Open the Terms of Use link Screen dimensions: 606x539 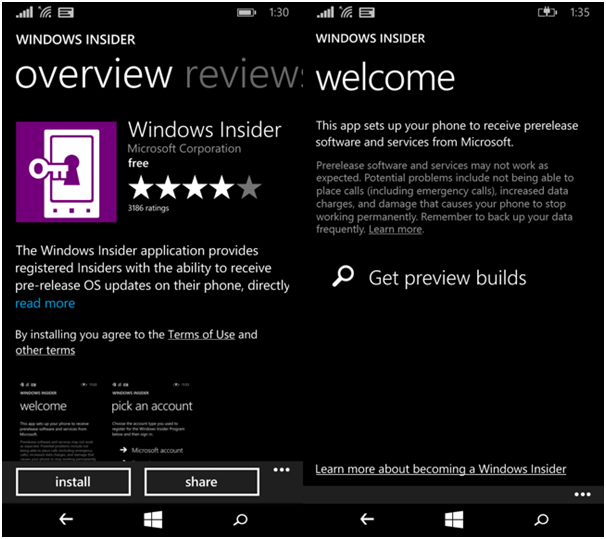pyautogui.click(x=201, y=334)
